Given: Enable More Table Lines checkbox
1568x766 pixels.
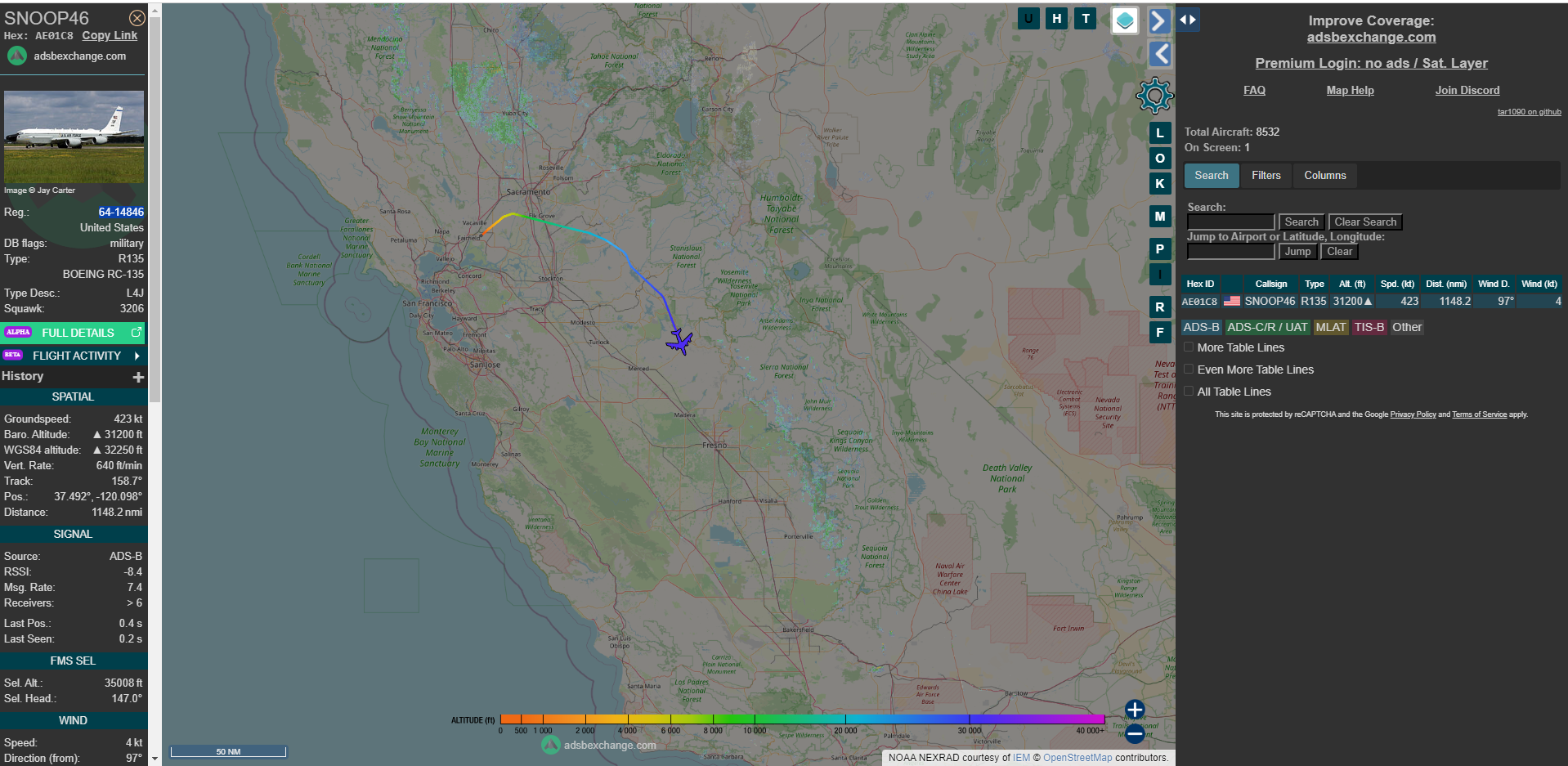Looking at the screenshot, I should pyautogui.click(x=1189, y=347).
